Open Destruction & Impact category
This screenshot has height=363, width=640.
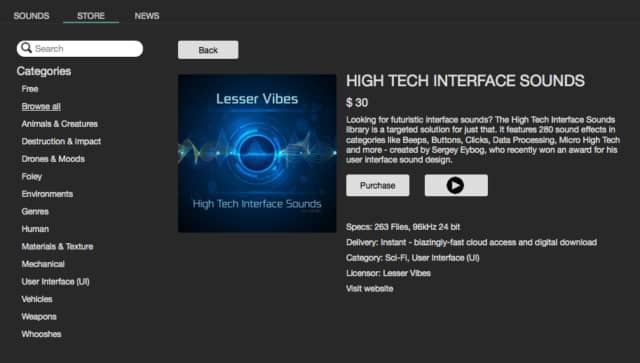click(x=61, y=141)
